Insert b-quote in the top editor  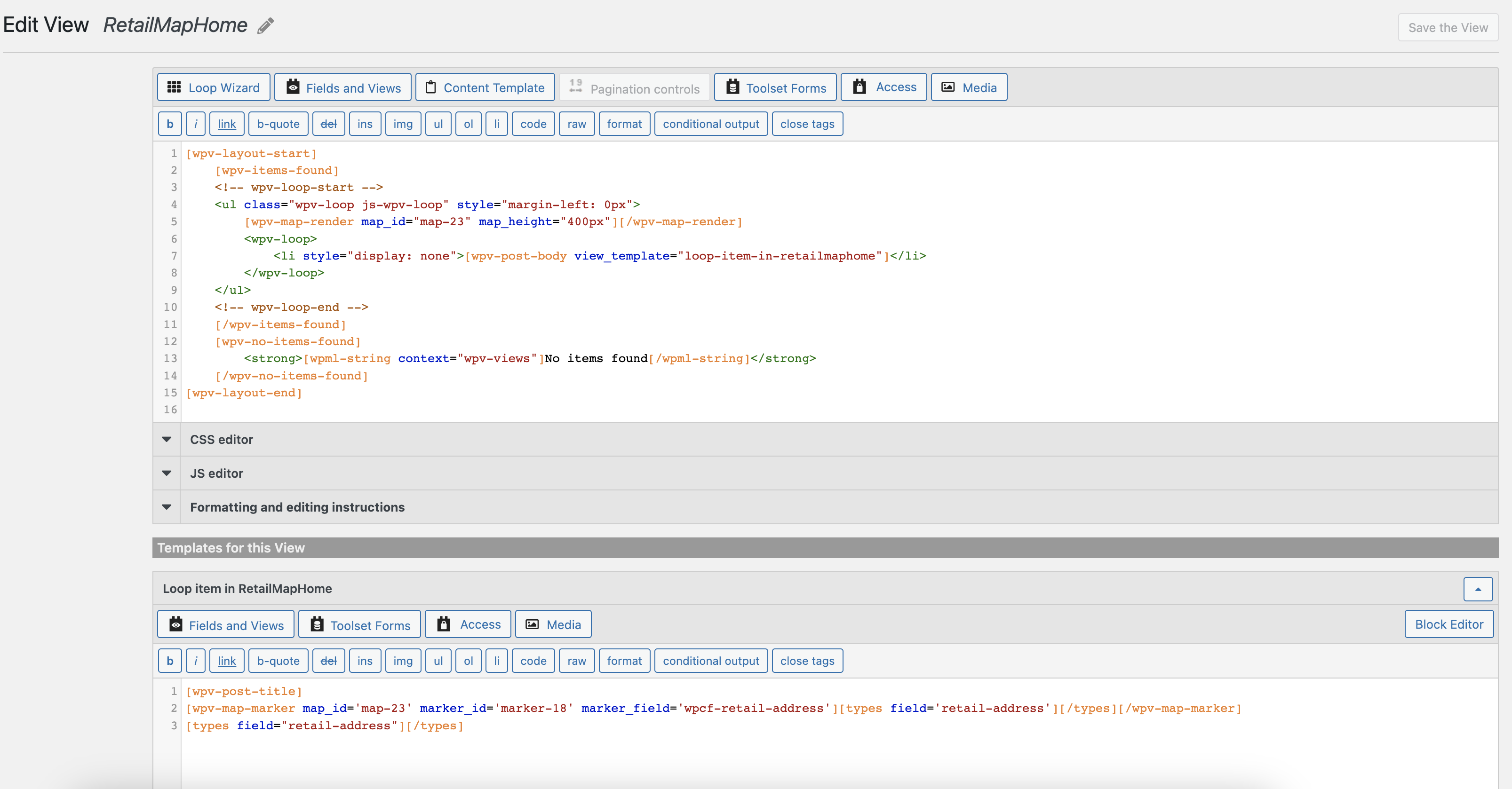[x=278, y=124]
